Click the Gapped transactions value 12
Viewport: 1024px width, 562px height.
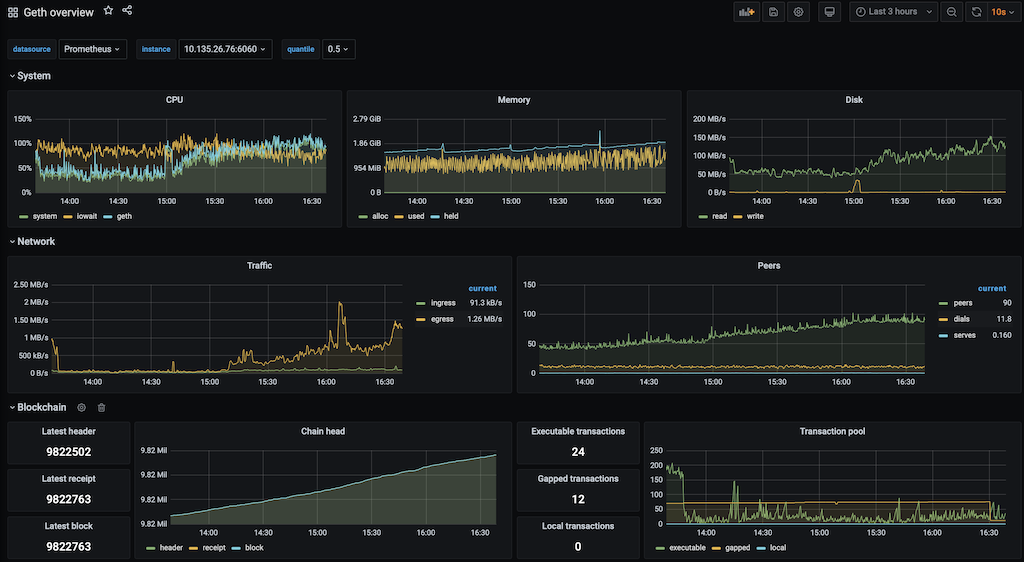tap(578, 499)
